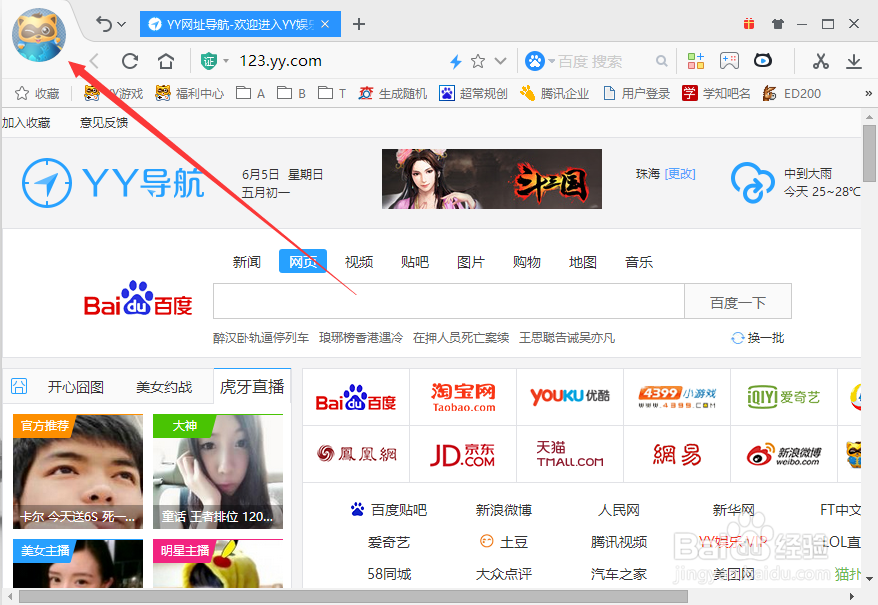The image size is (878, 605).
Task: Go to the browser home page icon
Action: [x=165, y=60]
